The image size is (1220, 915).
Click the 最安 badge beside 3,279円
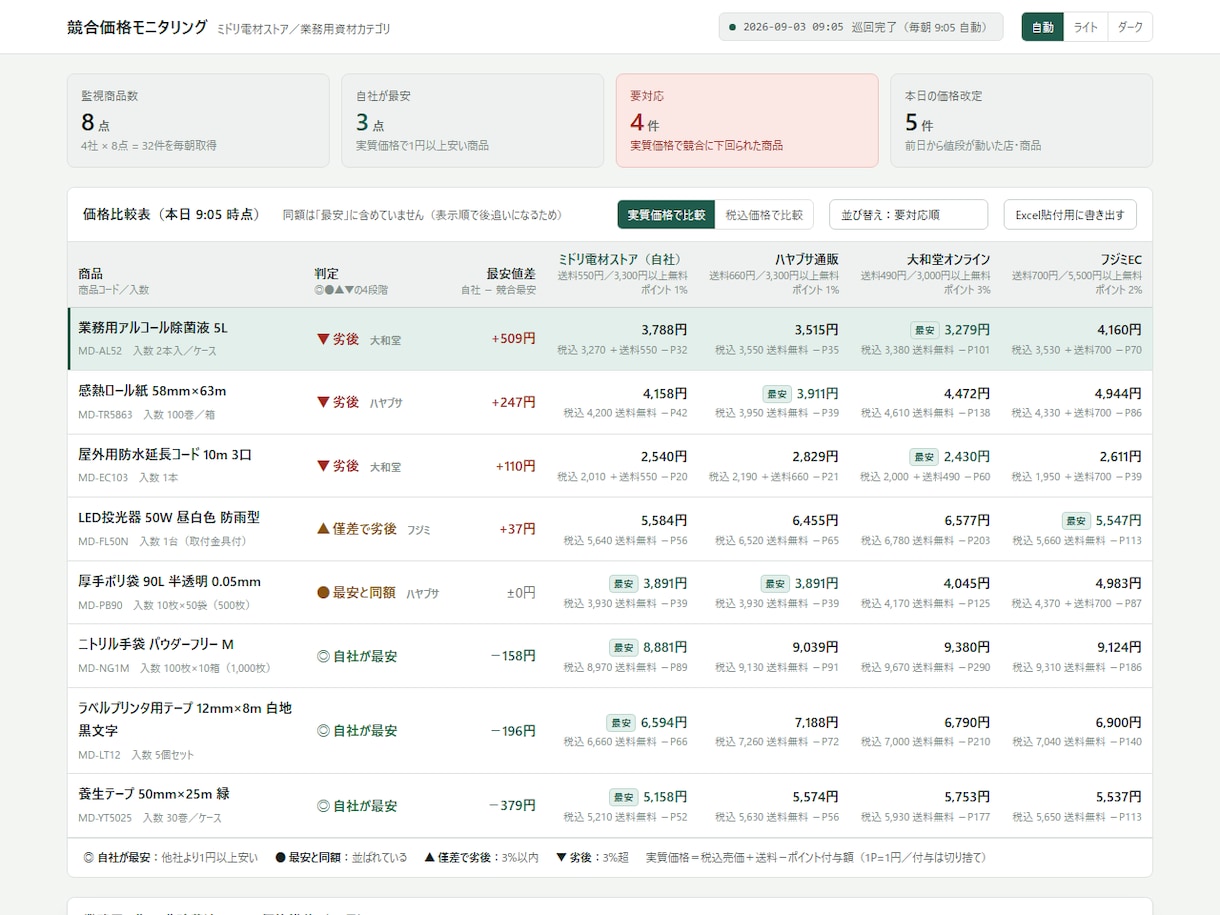[924, 329]
